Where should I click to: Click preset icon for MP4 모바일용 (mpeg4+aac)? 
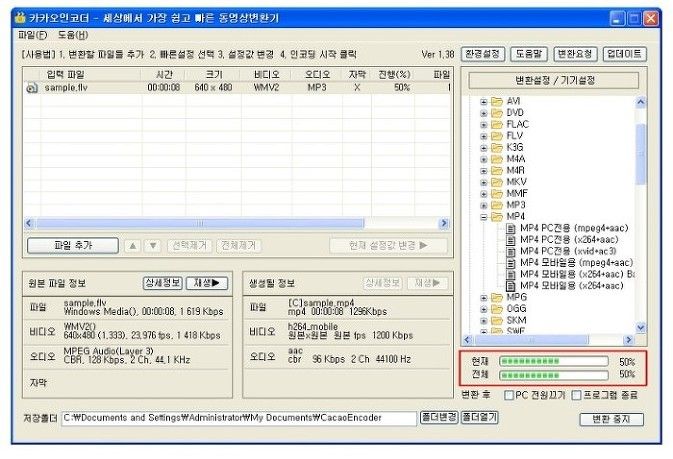511,263
